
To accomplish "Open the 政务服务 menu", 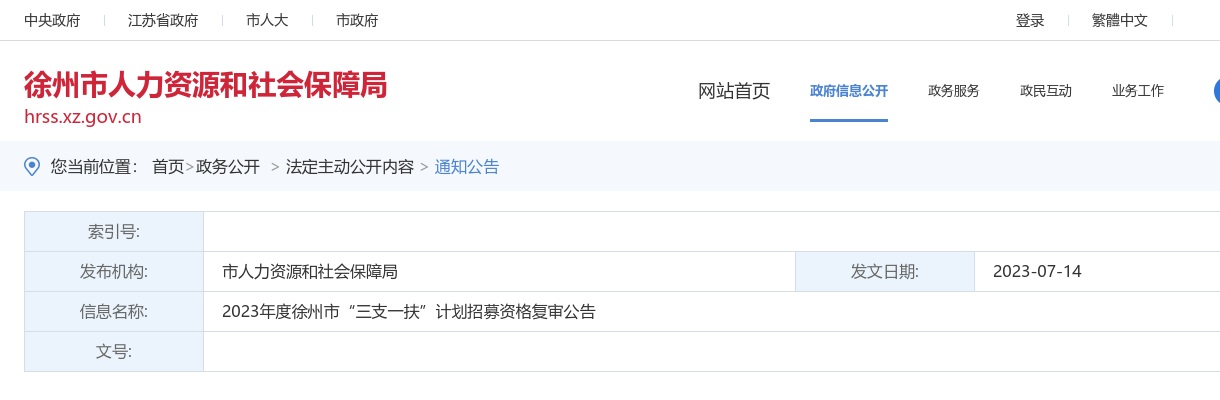I will click(954, 91).
